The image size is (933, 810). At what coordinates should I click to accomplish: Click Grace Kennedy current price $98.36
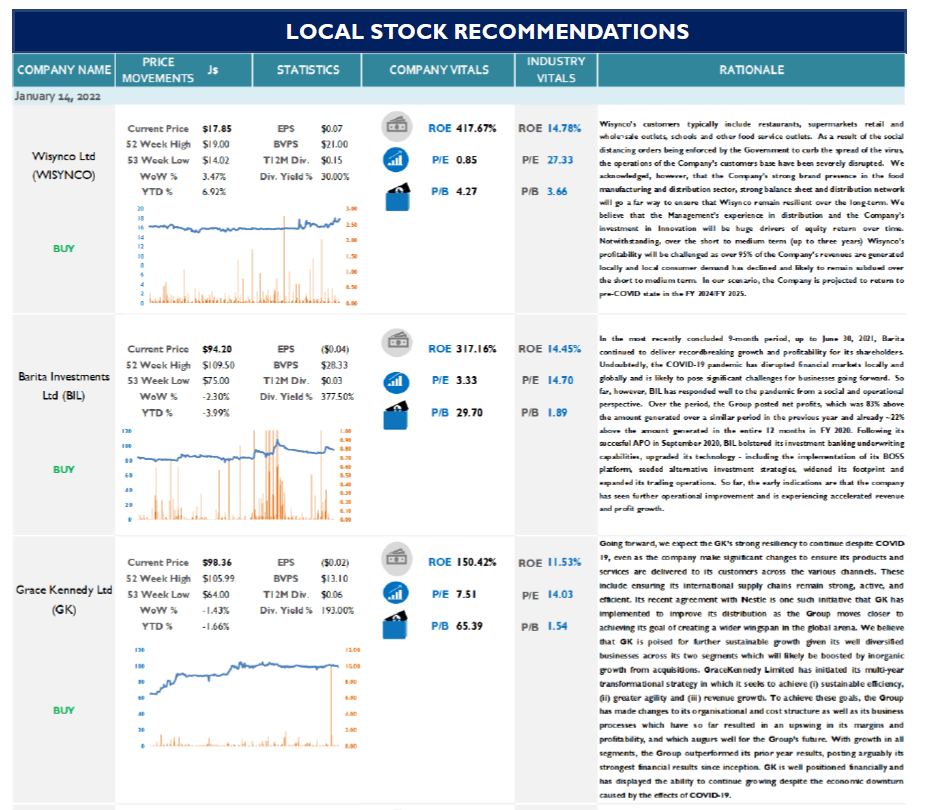(217, 562)
